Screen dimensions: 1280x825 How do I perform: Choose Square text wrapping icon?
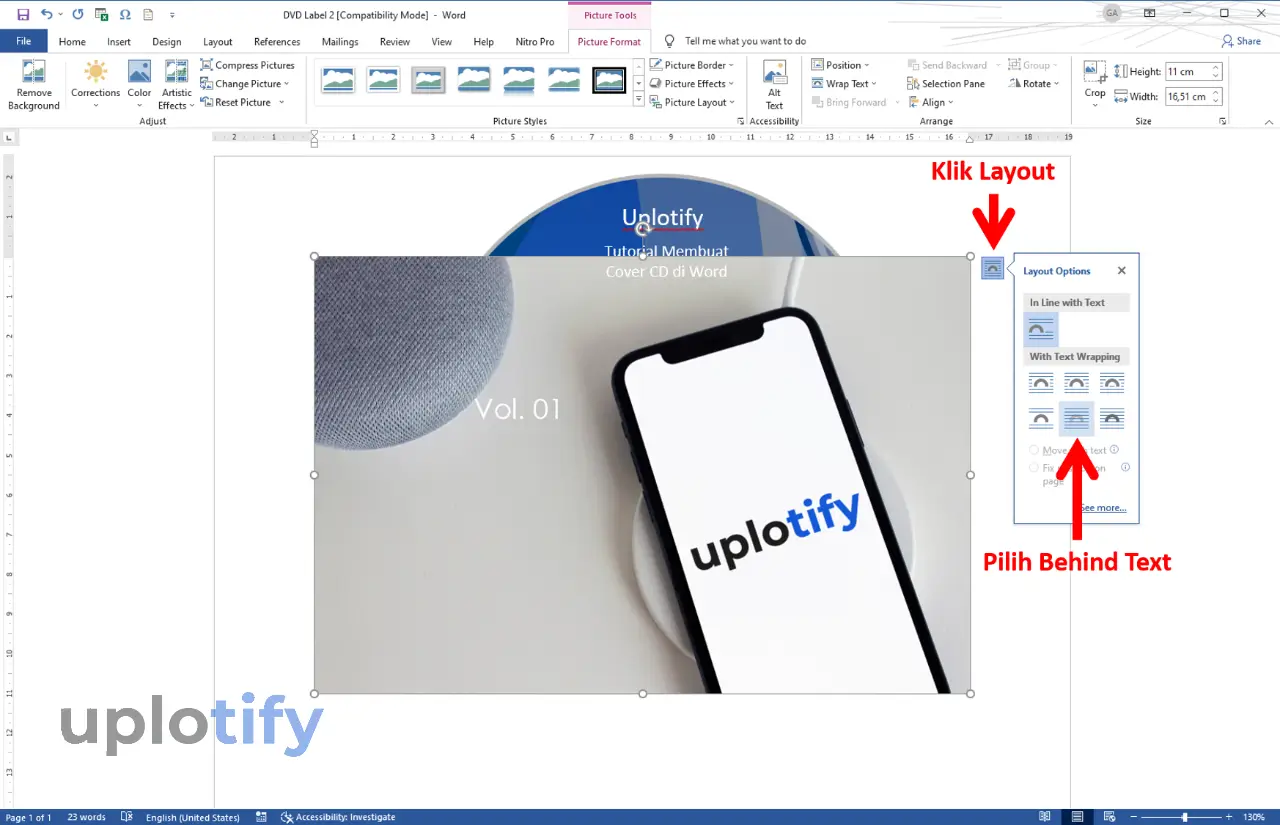tap(1041, 383)
